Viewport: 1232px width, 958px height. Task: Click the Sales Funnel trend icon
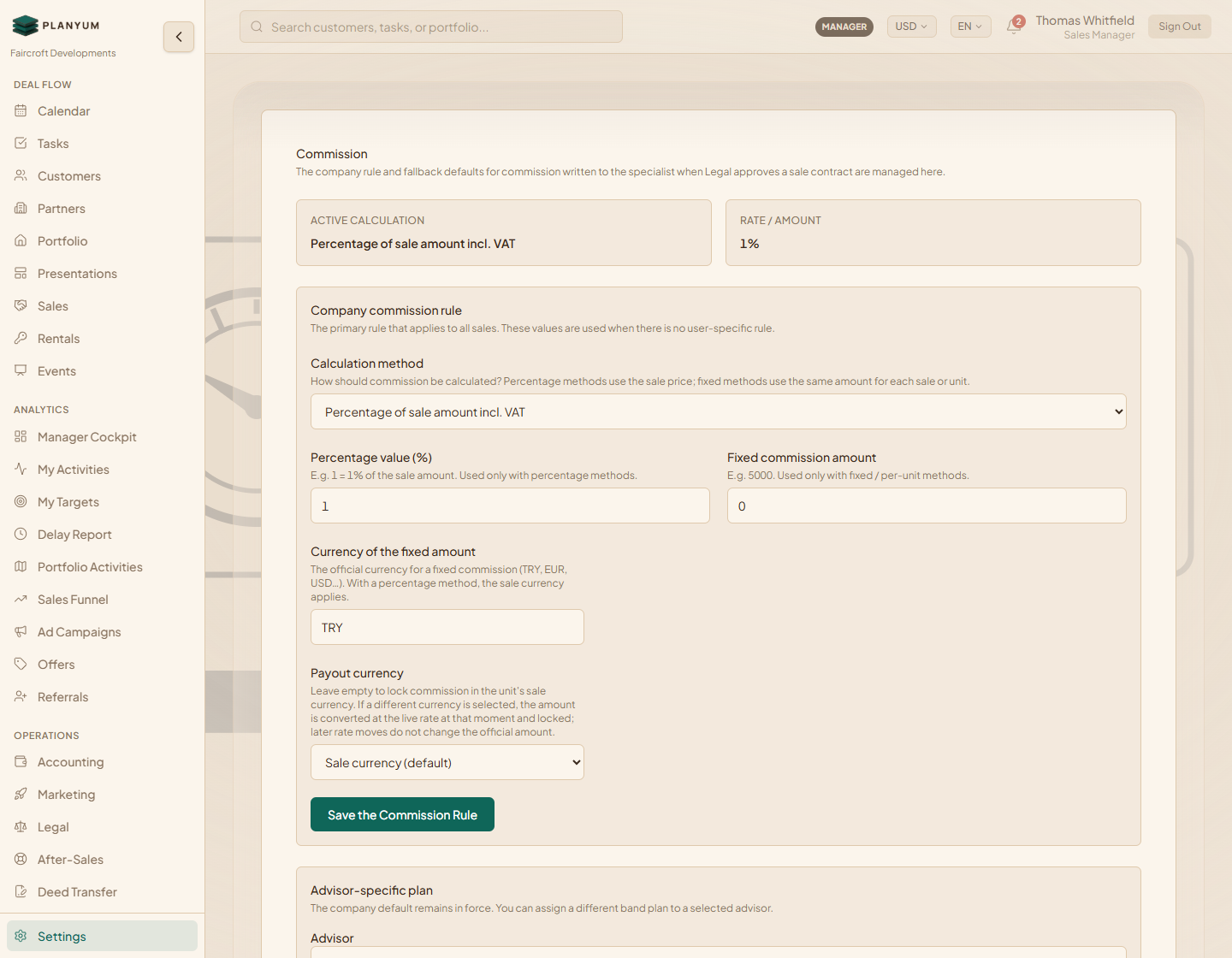pos(21,600)
